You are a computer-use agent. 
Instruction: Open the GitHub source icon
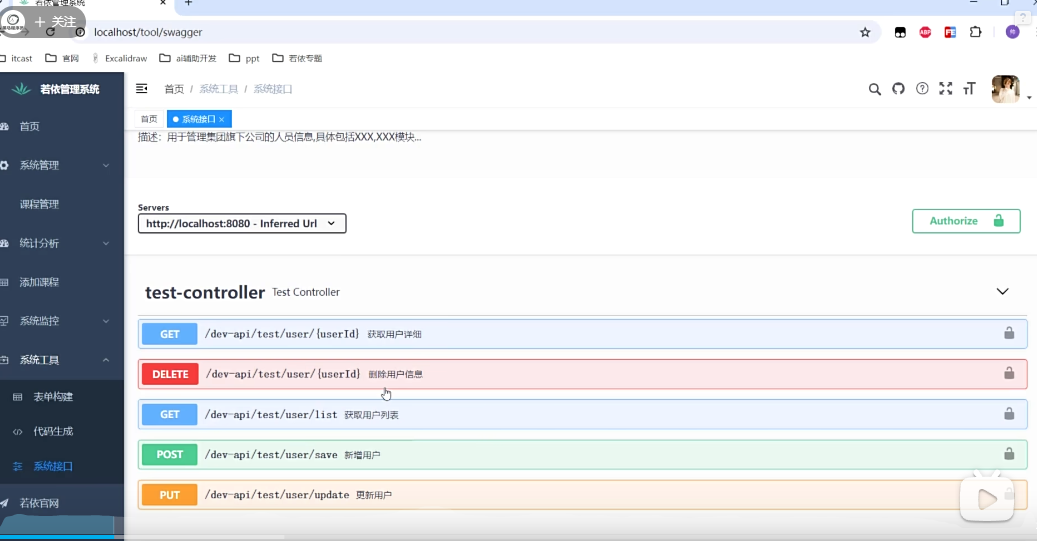(x=898, y=89)
